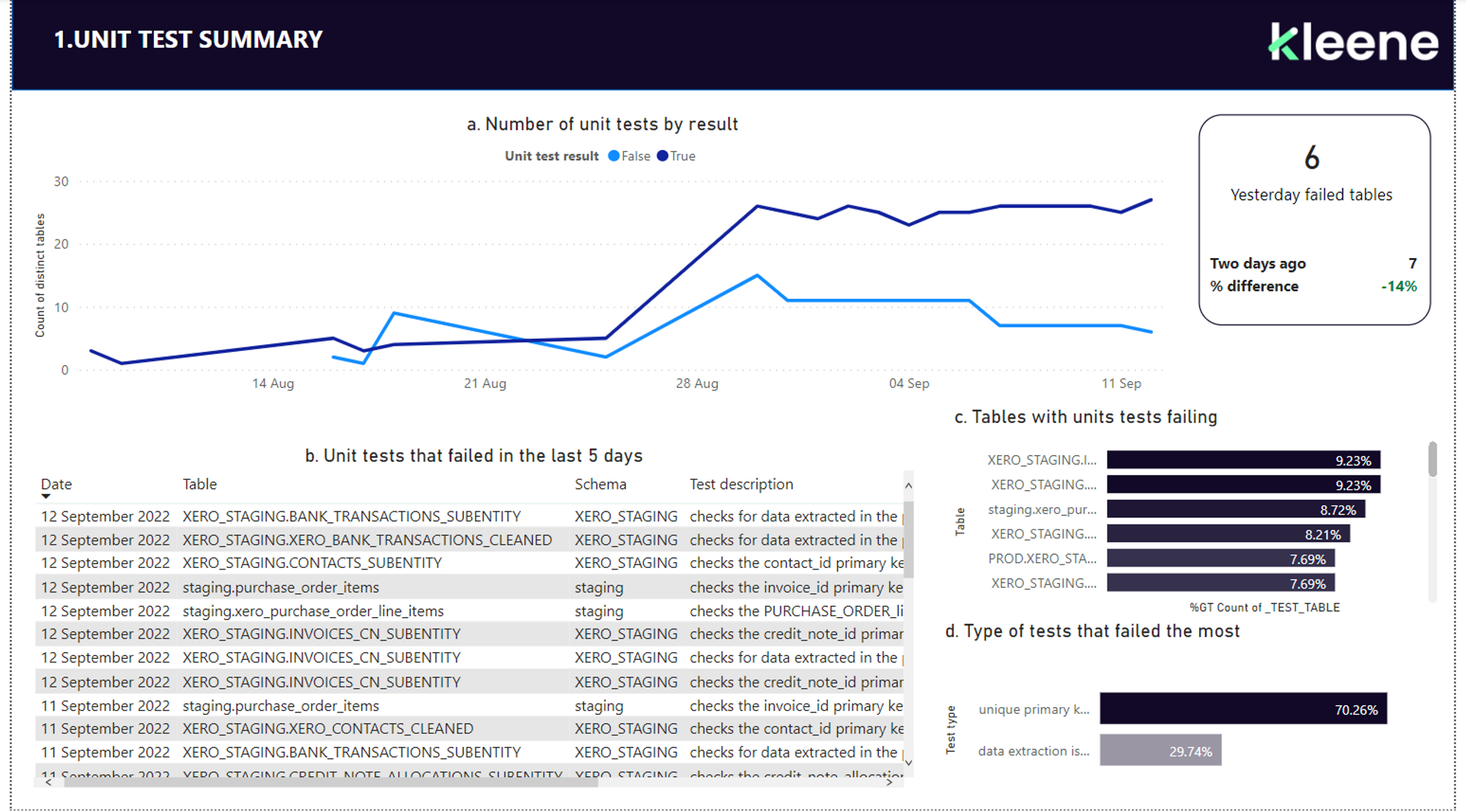Select staging.xero_pur 8.72% bar

pos(1235,509)
